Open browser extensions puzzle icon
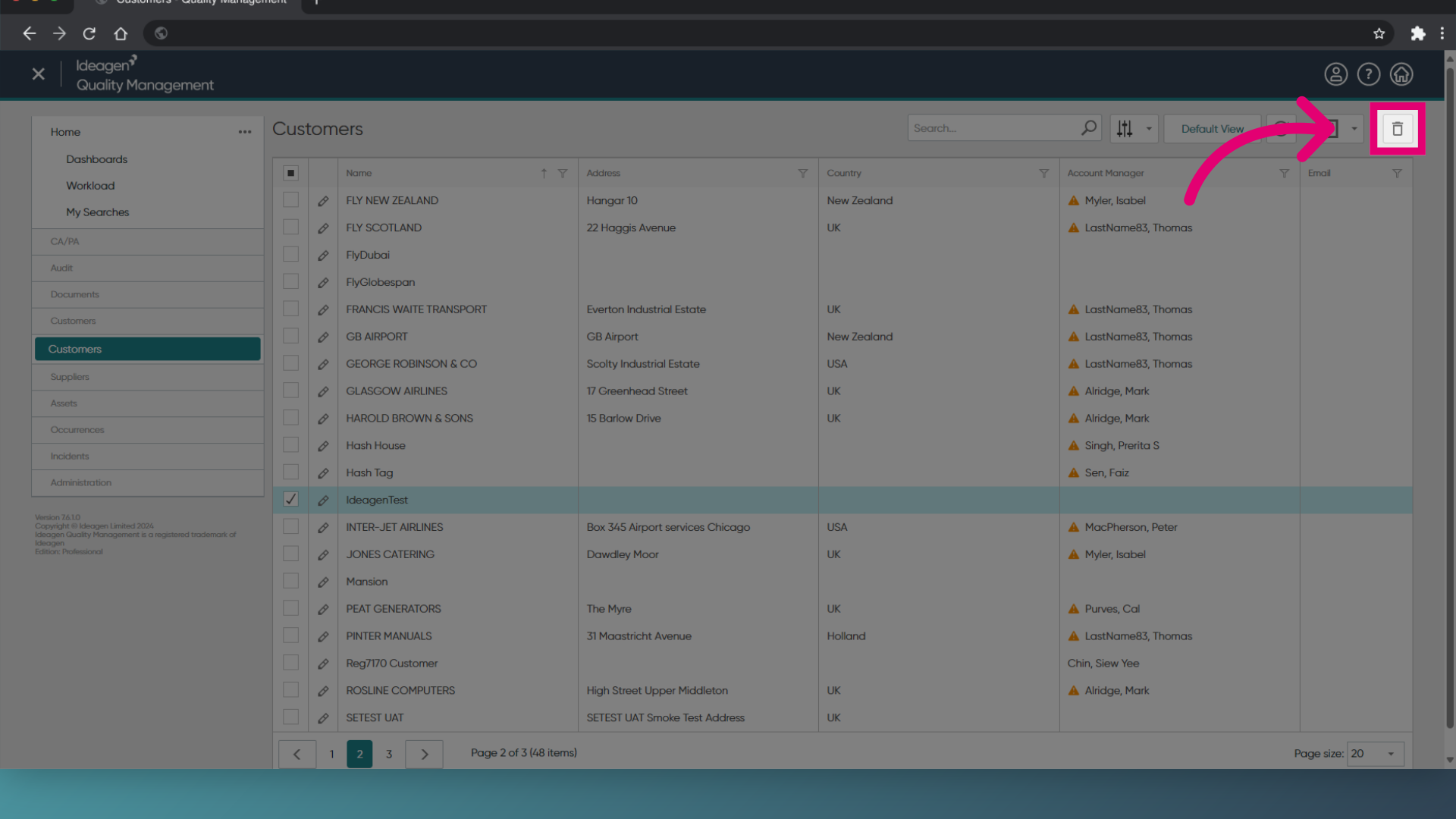1456x819 pixels. [x=1417, y=33]
